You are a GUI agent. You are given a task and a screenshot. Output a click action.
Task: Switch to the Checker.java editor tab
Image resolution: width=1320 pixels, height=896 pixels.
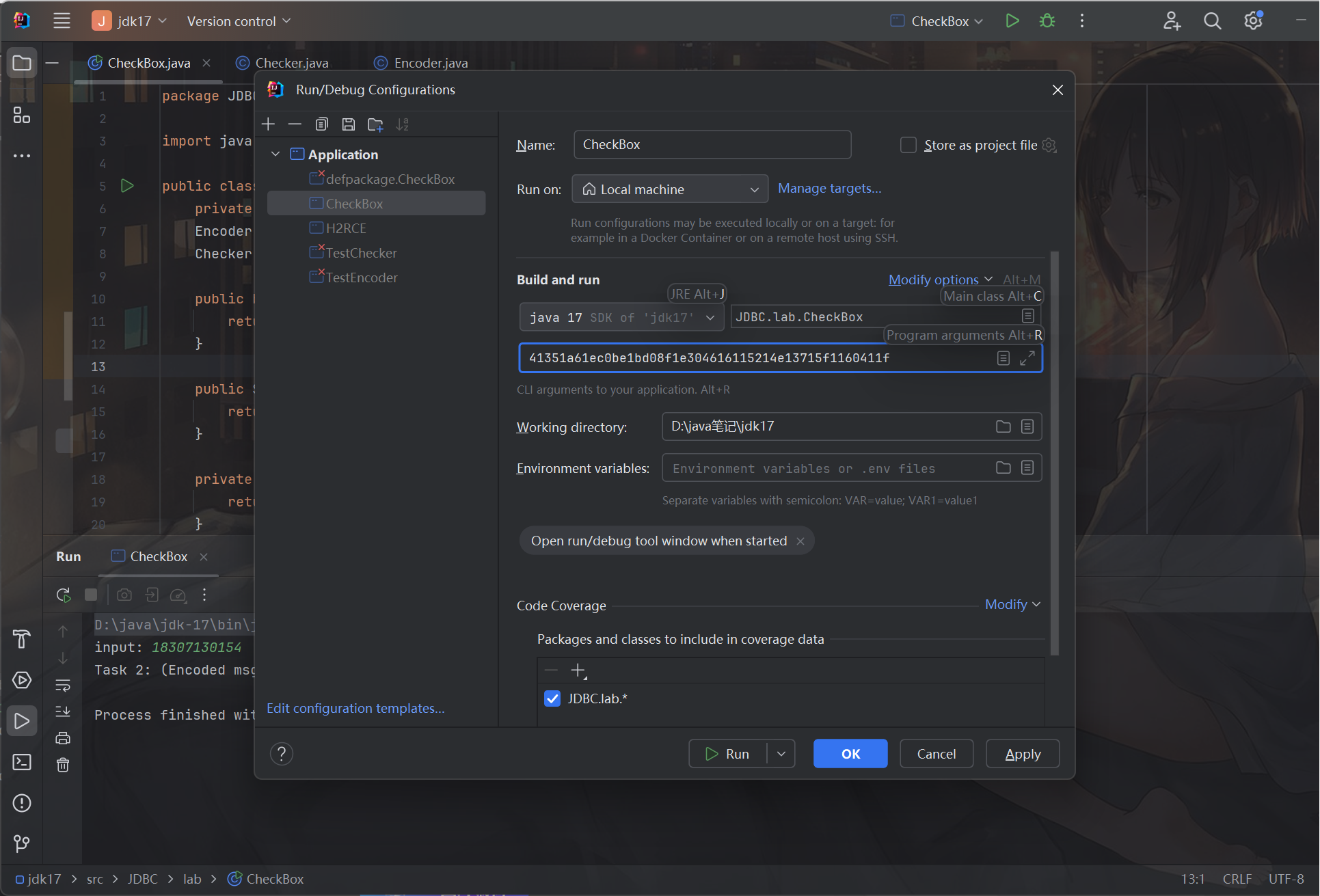[291, 63]
